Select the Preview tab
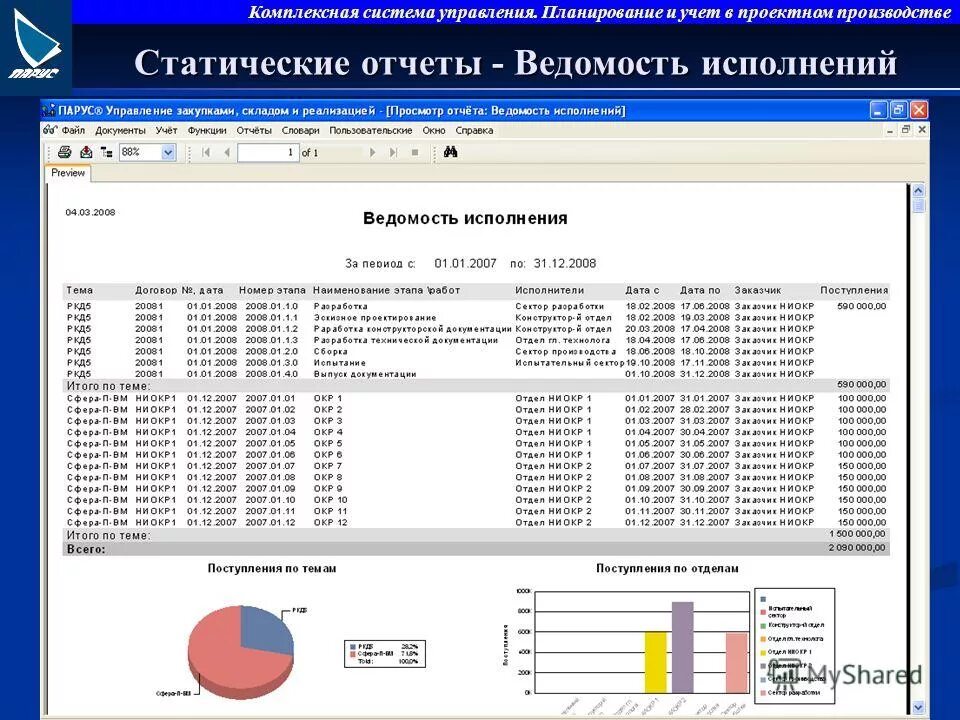 68,173
